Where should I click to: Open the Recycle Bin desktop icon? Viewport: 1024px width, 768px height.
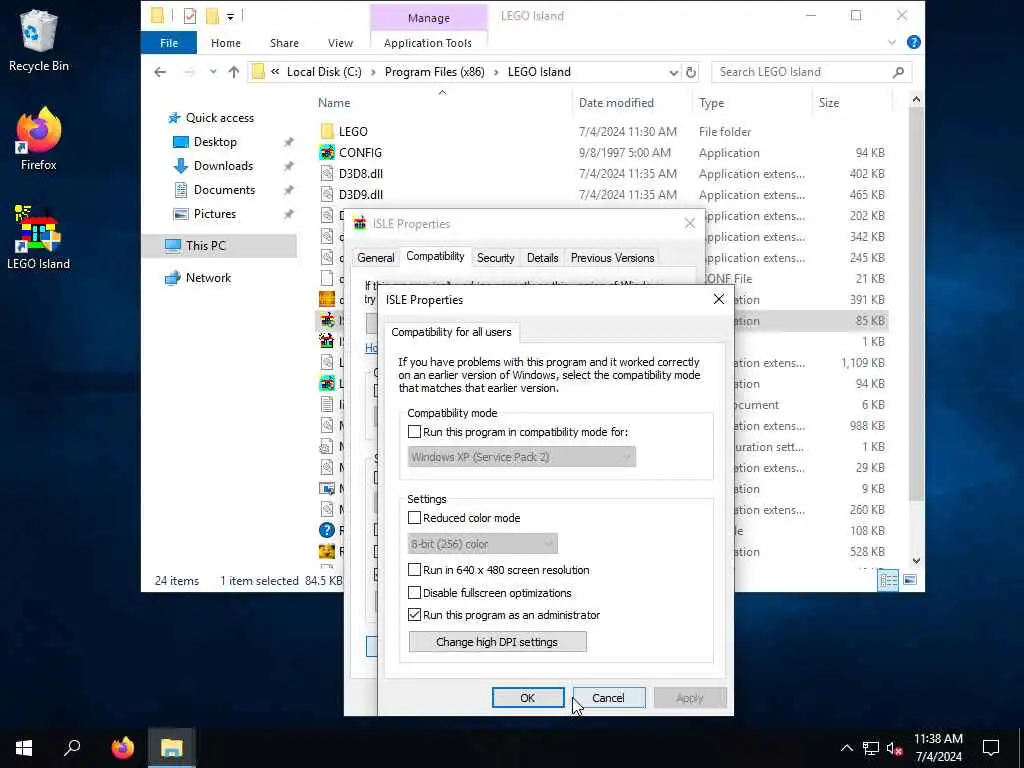pyautogui.click(x=39, y=40)
